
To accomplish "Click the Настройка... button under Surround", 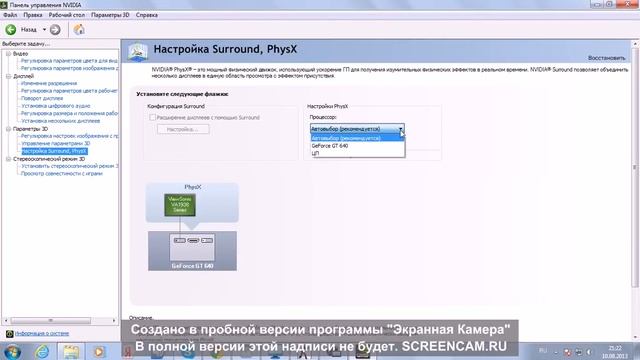I will pos(183,129).
